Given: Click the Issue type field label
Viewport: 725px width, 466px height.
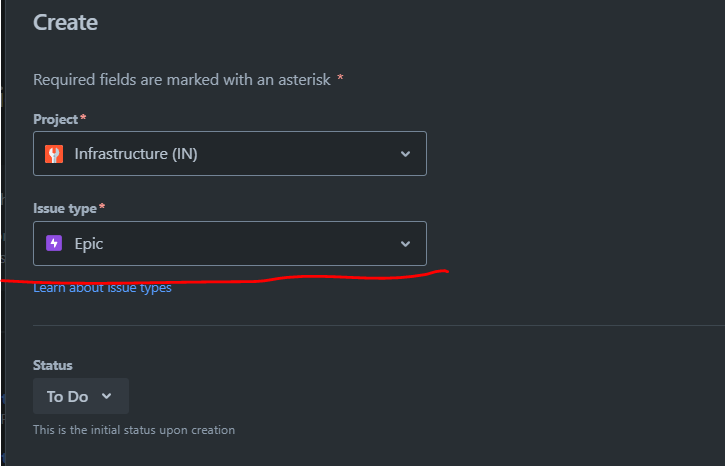Looking at the screenshot, I should pos(65,208).
